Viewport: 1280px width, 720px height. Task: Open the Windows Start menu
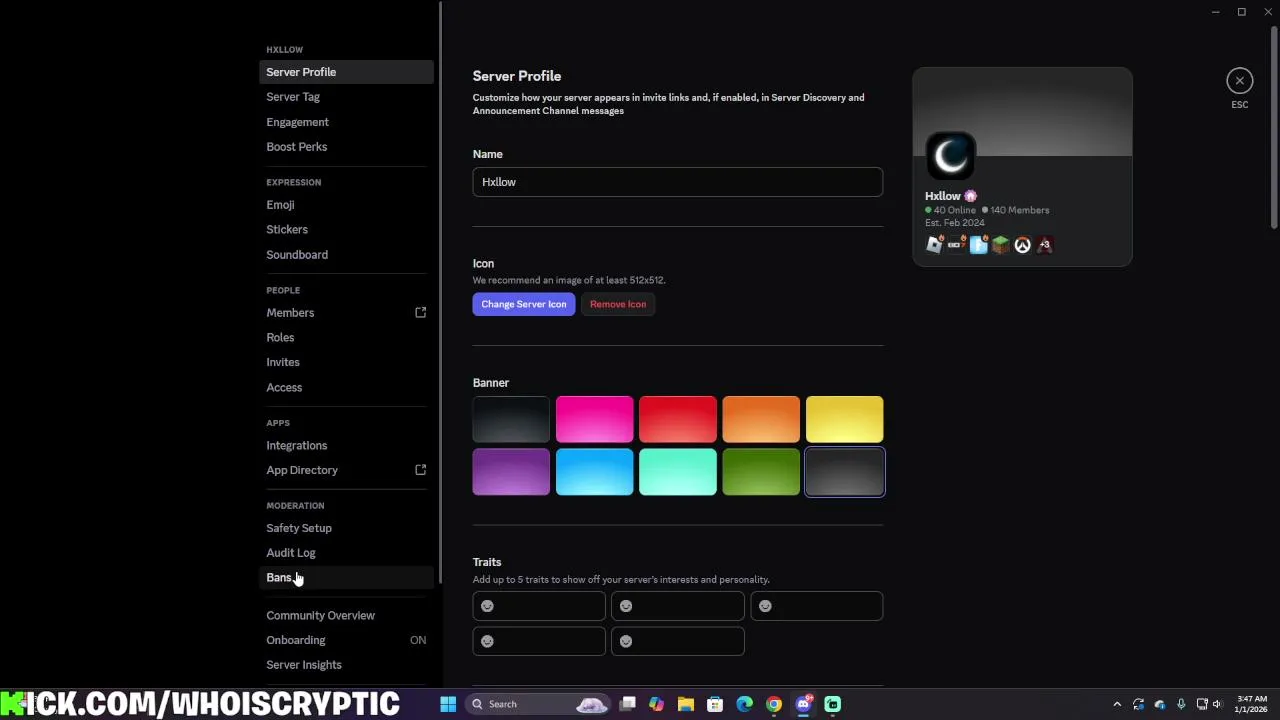[448, 704]
